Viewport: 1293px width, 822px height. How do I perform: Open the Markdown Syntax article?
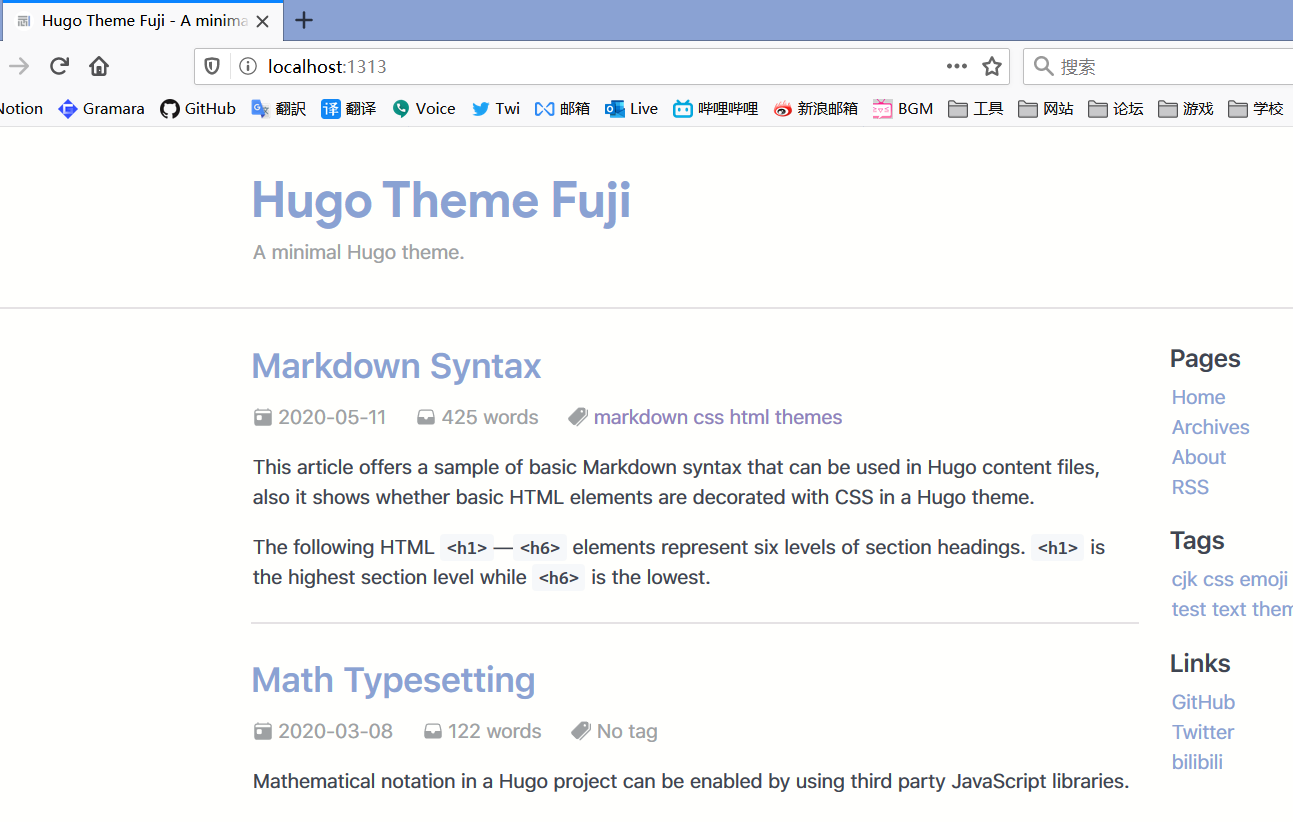(395, 366)
